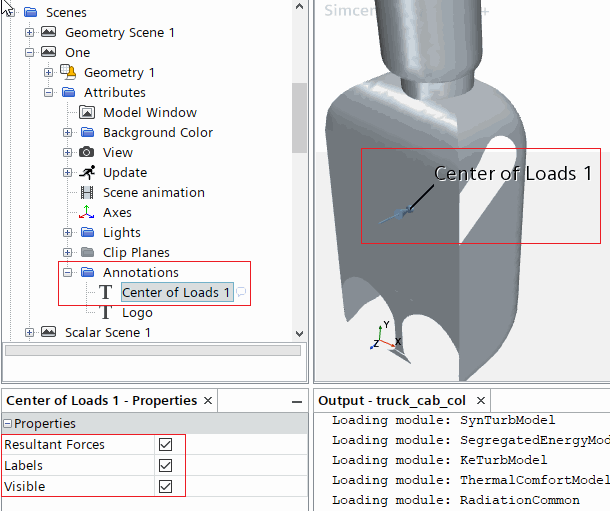This screenshot has width=610, height=511.
Task: Click the Attributes folder icon
Action: (68, 92)
